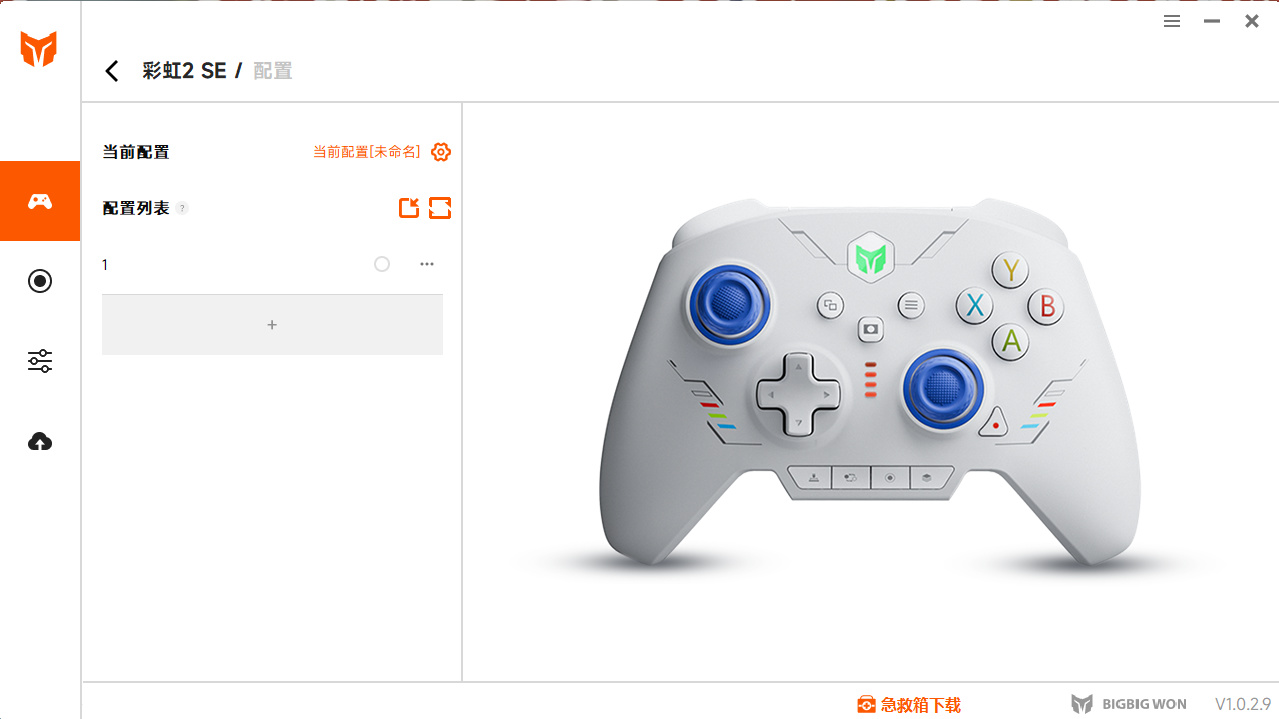Open the gamepad configuration sidebar tab

[40, 201]
